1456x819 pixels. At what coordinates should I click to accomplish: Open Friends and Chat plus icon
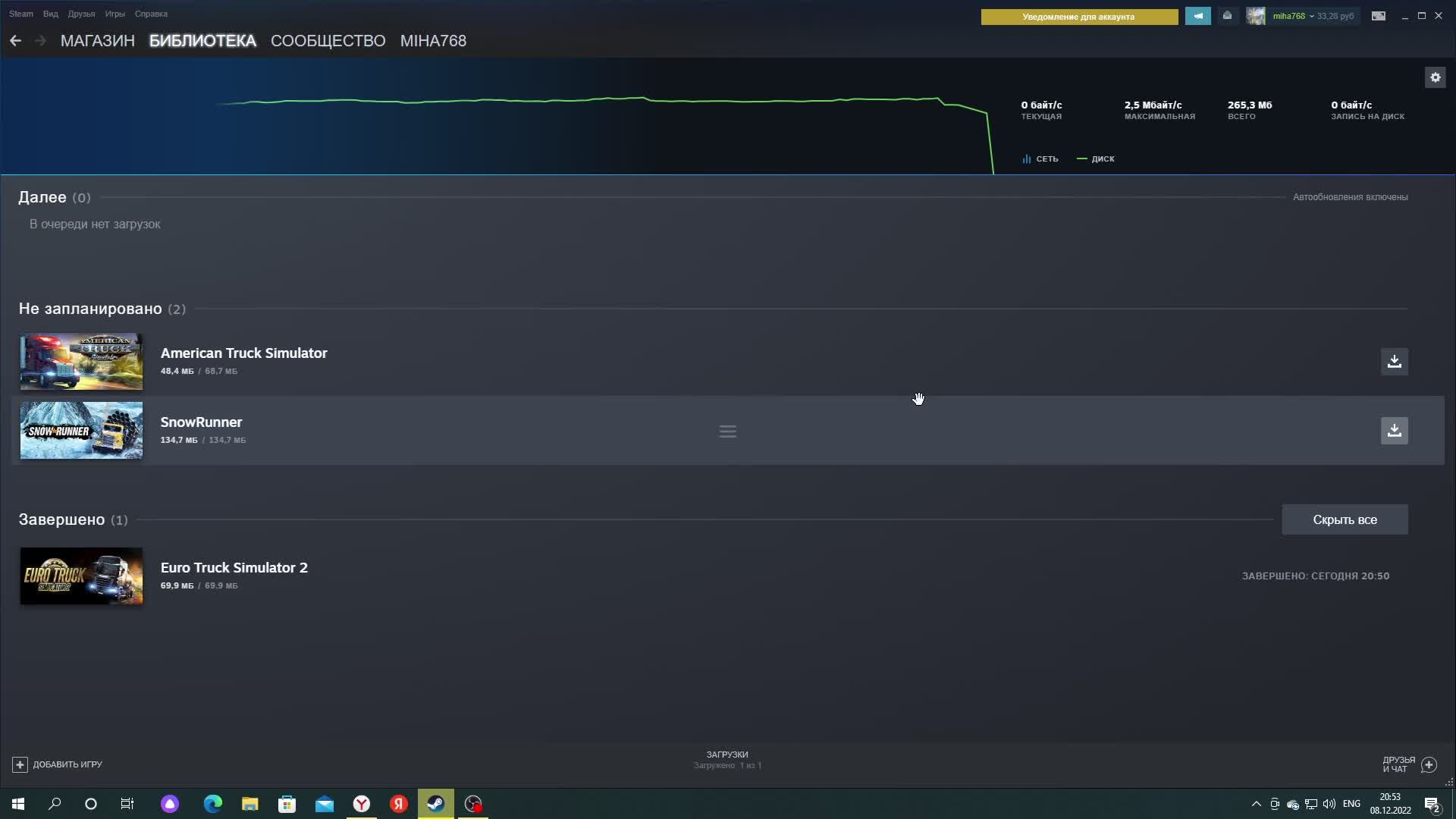coord(1429,764)
